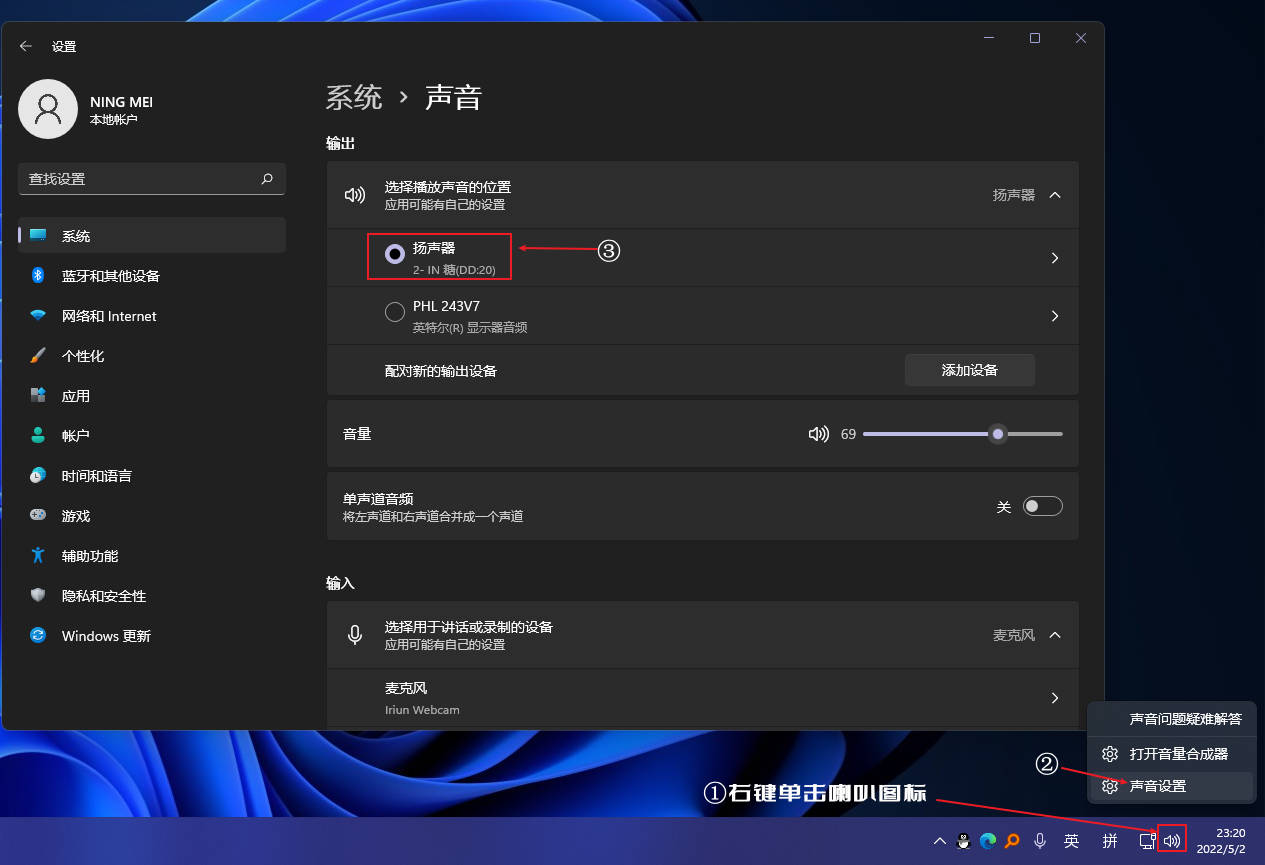1265x865 pixels.
Task: Click the 添加设备 button
Action: 969,370
